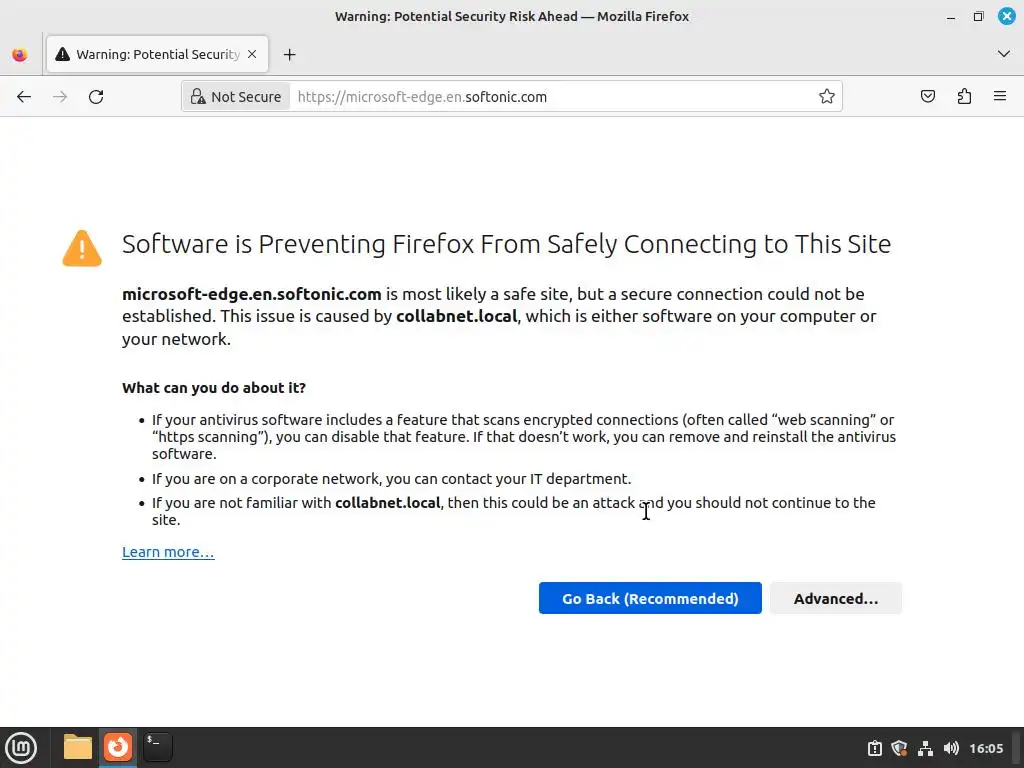This screenshot has width=1024, height=768.
Task: Follow the Learn more… link
Action: pyautogui.click(x=168, y=552)
